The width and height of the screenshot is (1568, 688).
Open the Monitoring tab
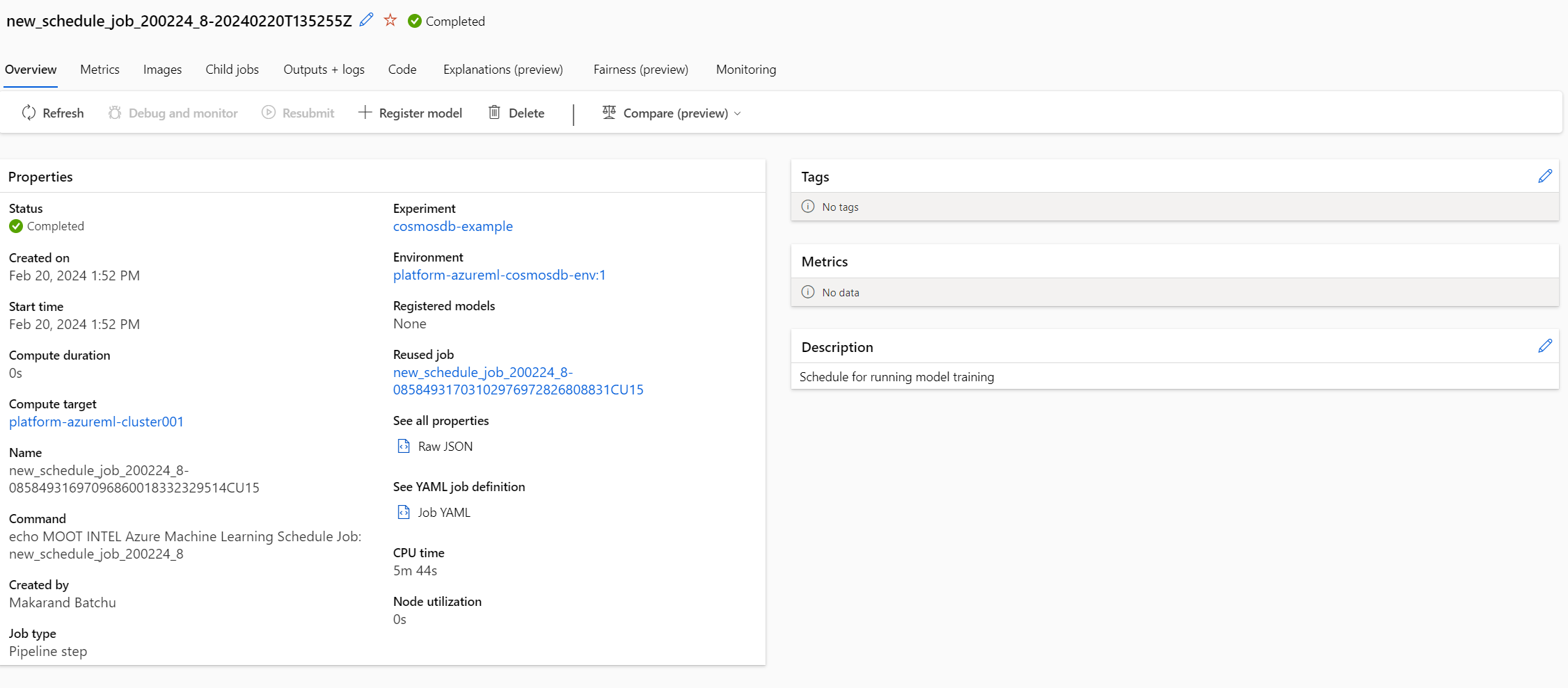pos(745,70)
